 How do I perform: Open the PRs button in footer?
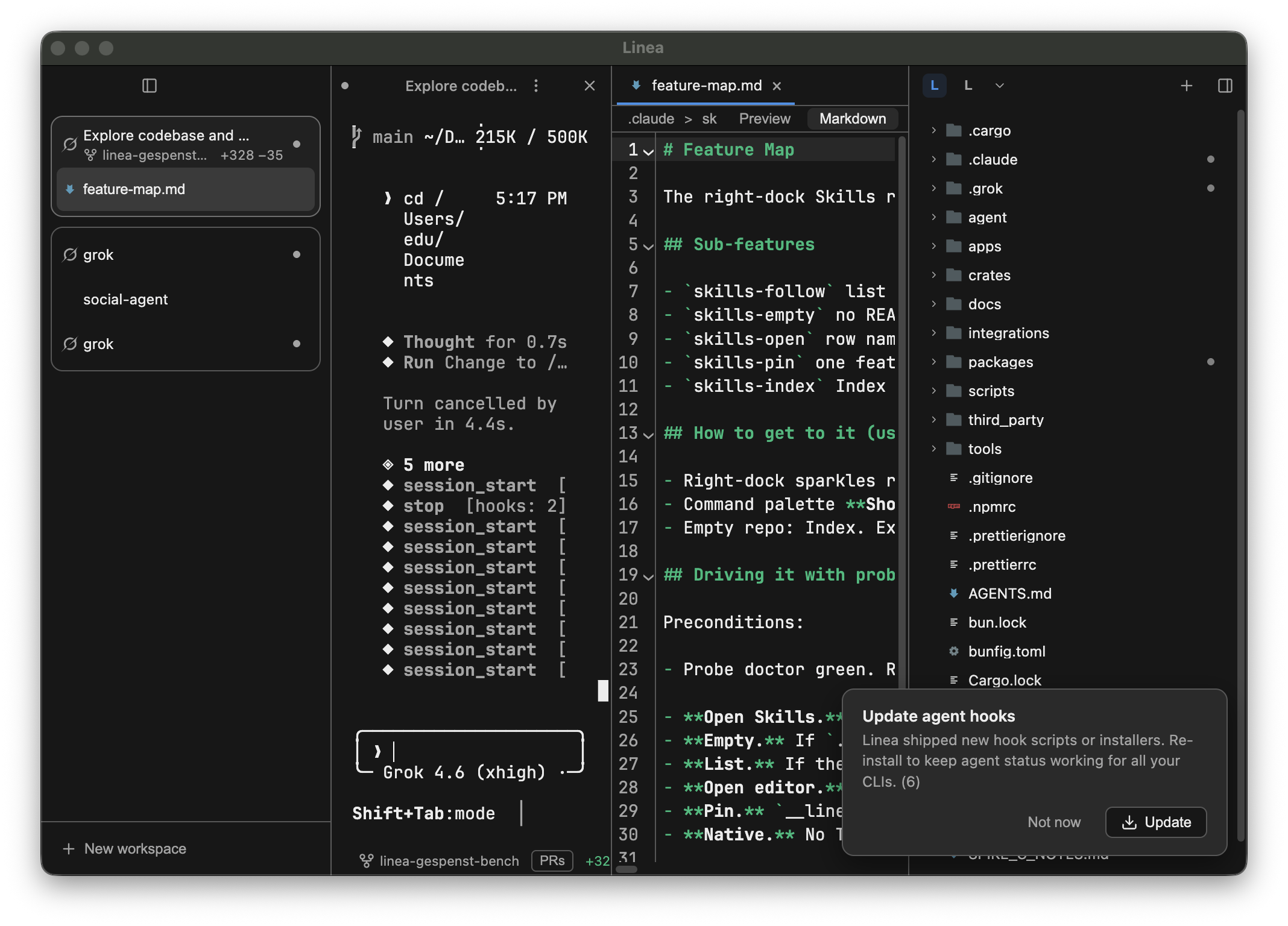point(552,860)
